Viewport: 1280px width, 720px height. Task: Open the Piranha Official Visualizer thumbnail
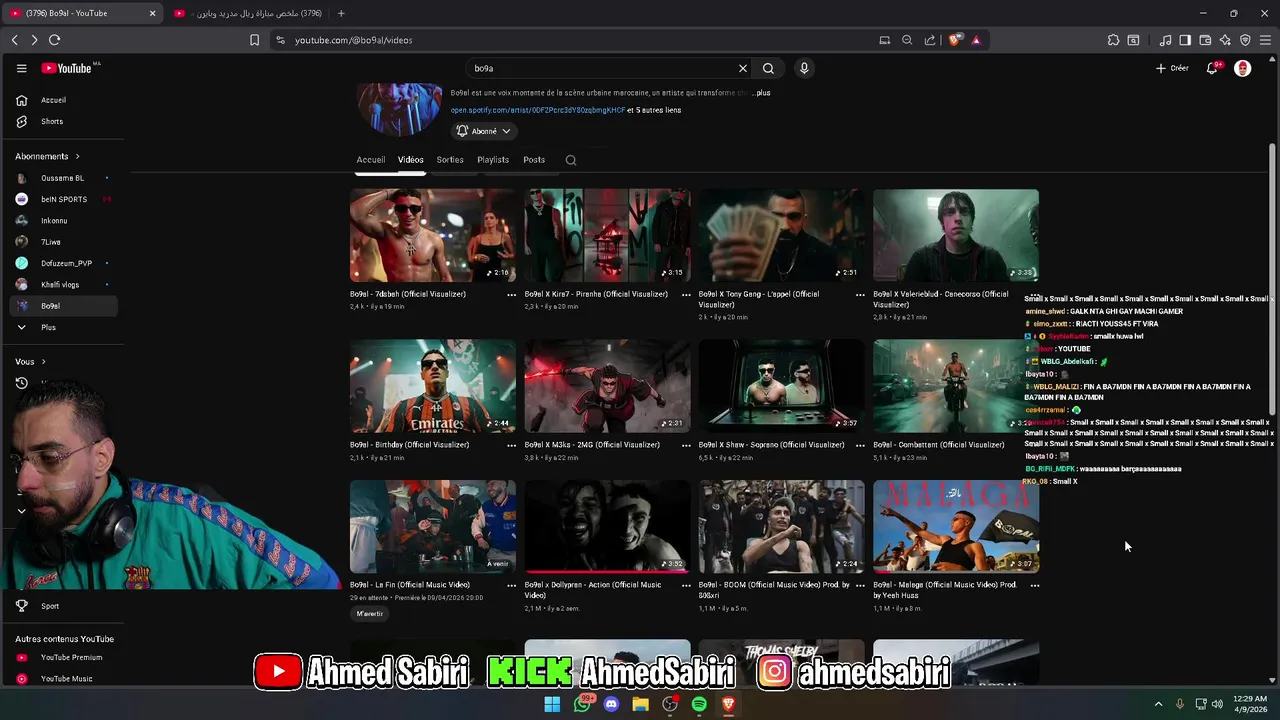[607, 235]
